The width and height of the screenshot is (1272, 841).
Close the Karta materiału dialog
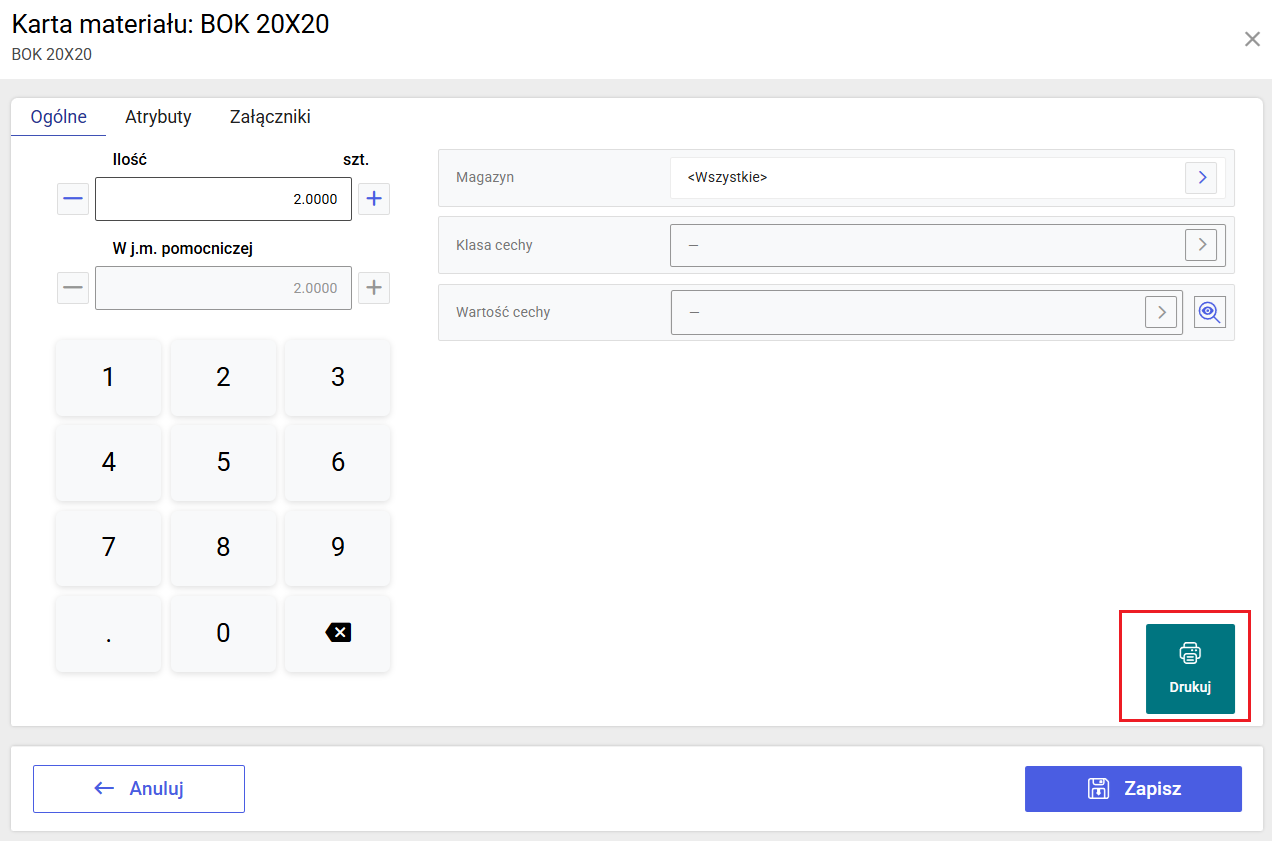tap(1252, 39)
